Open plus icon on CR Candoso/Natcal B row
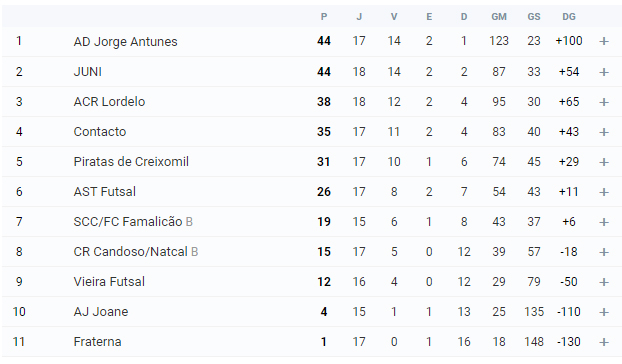 tap(604, 252)
